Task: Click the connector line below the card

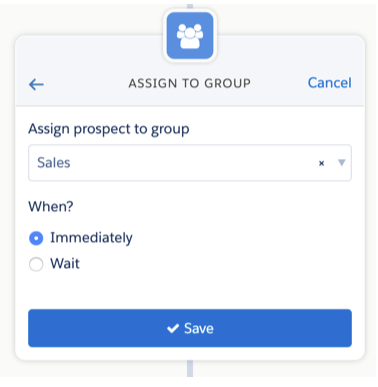Action: coord(190,368)
